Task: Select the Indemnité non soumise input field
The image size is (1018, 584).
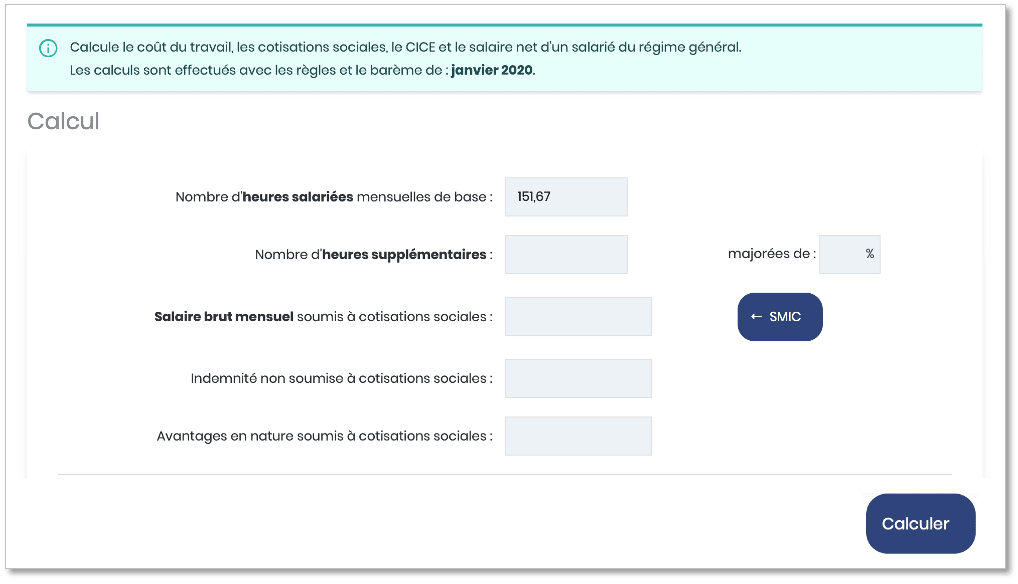Action: tap(578, 378)
